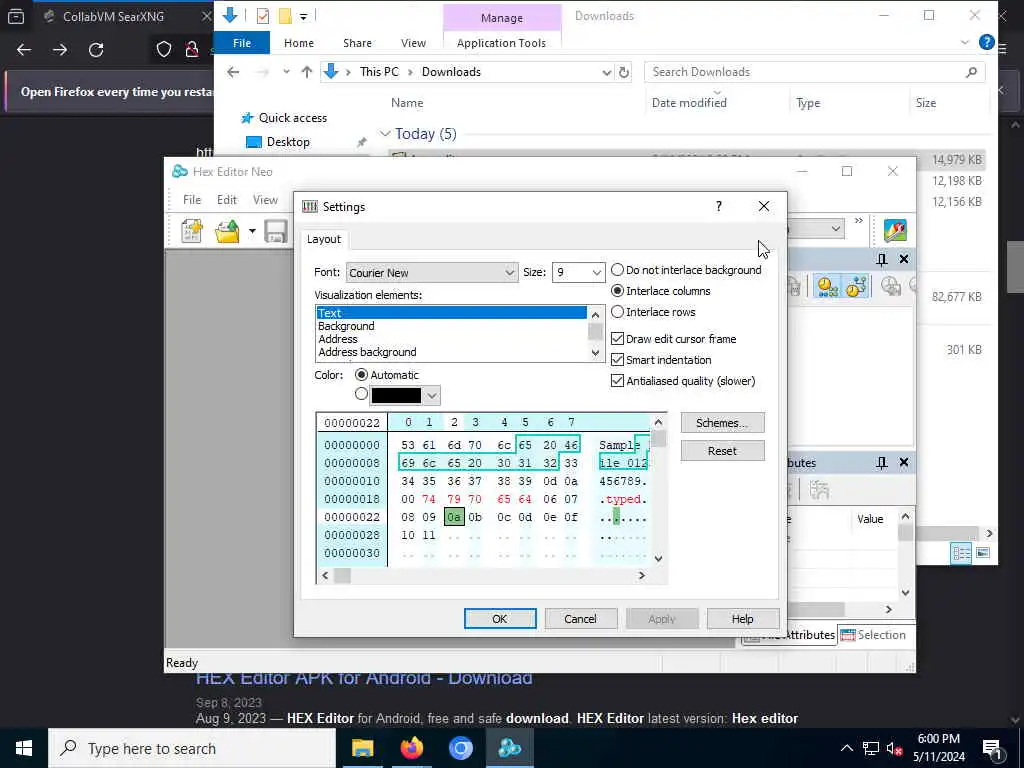Click the Refresh button in Explorer address bar
Image resolution: width=1024 pixels, height=768 pixels.
click(x=624, y=72)
